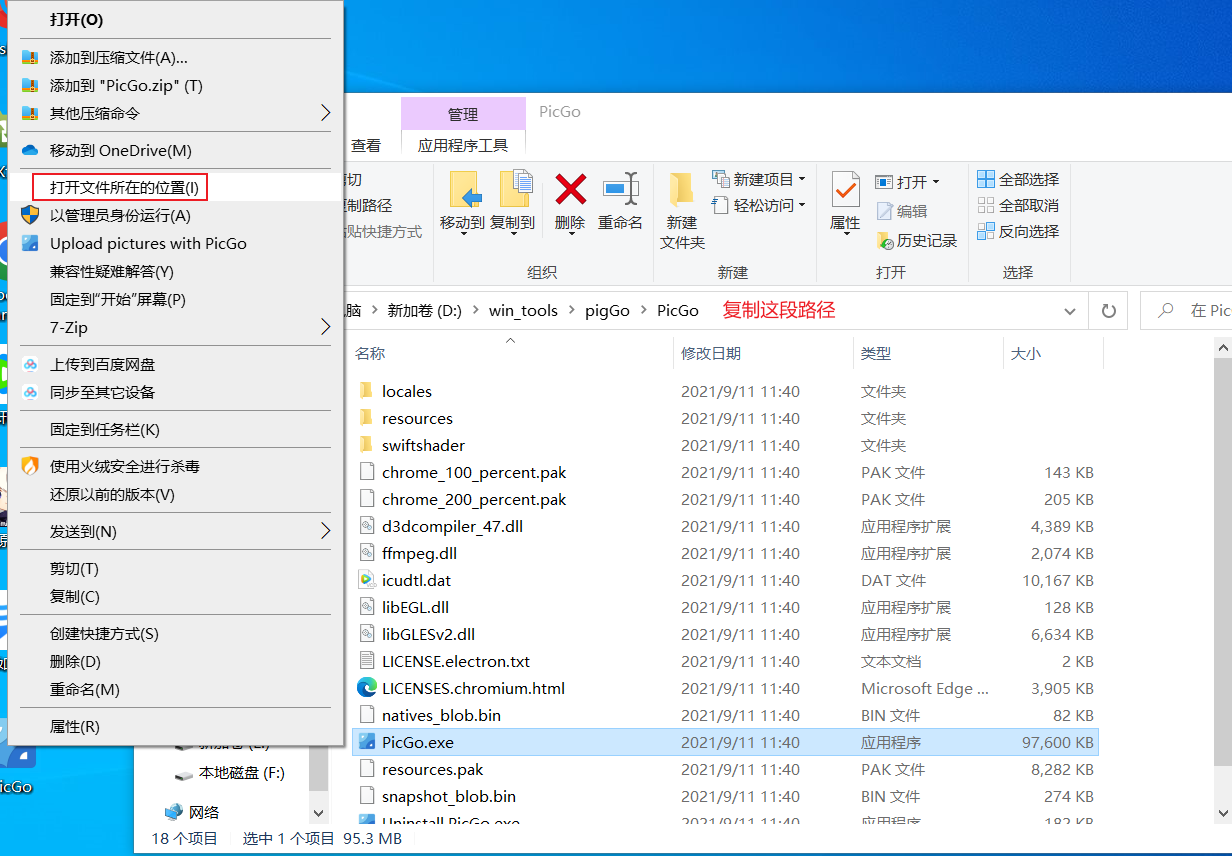This screenshot has width=1232, height=856.
Task: Switch to the 查看 ribbon tab
Action: click(x=366, y=145)
